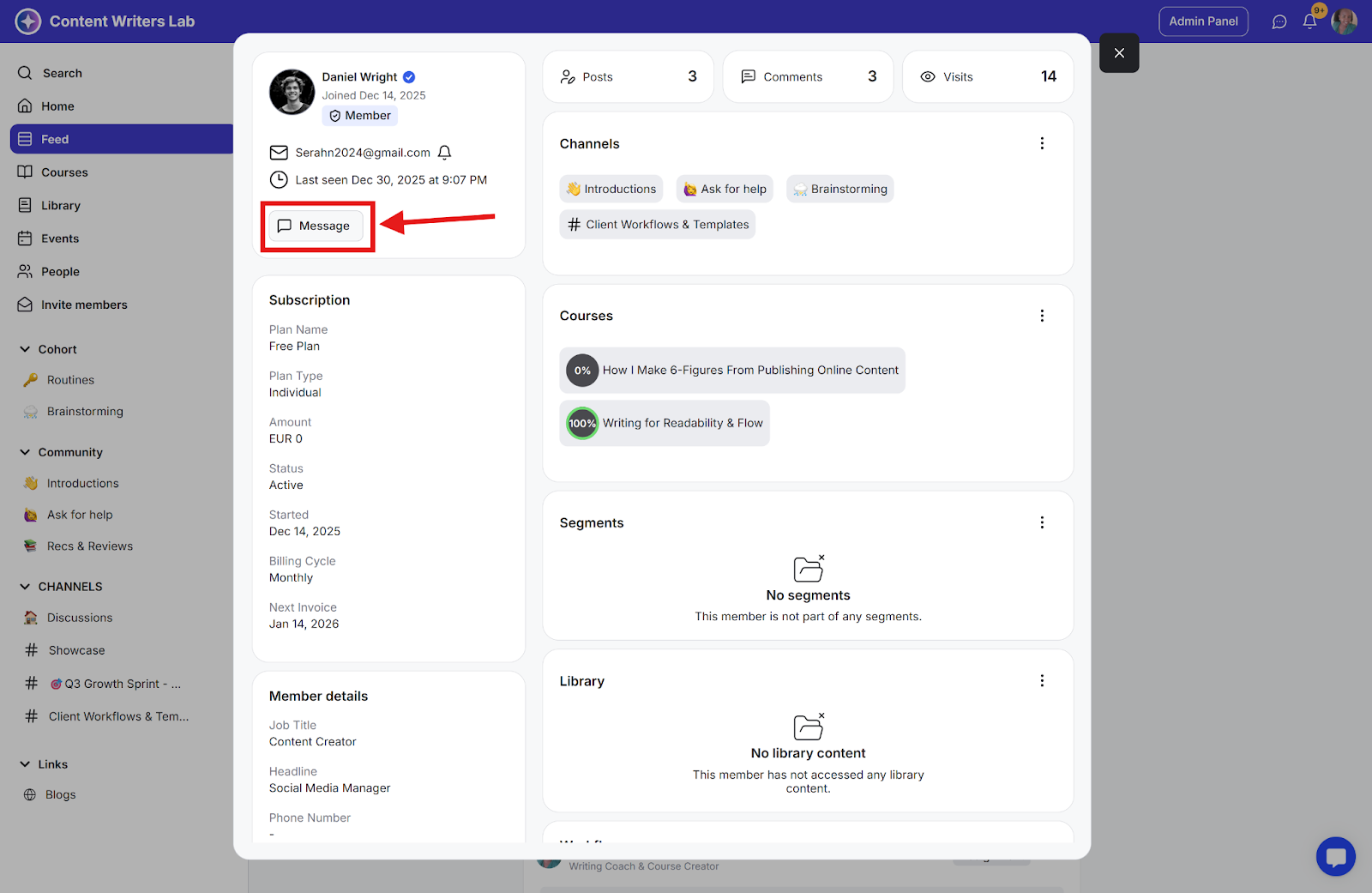Viewport: 1372px width, 893px height.
Task: Open the Comments stat card
Action: click(808, 77)
